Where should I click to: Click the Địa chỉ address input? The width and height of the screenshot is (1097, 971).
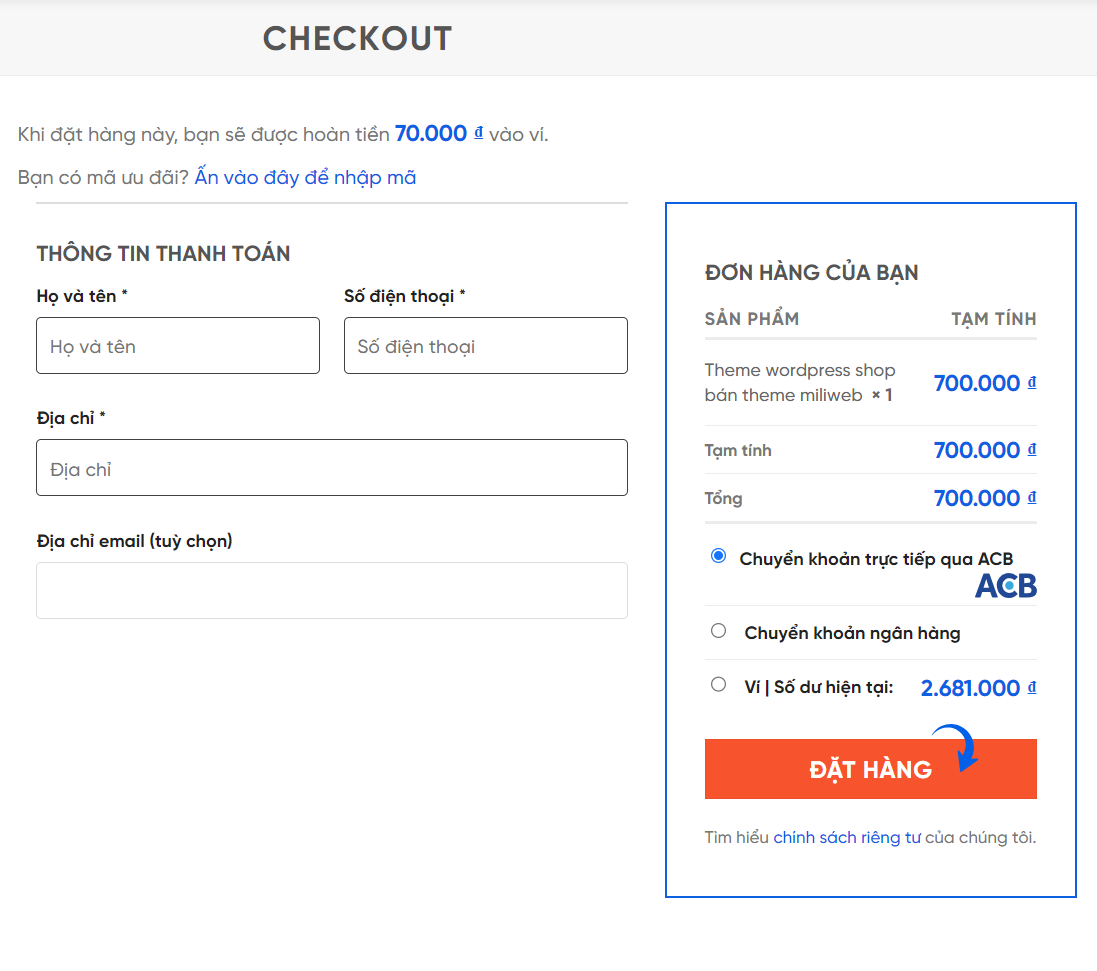331,468
